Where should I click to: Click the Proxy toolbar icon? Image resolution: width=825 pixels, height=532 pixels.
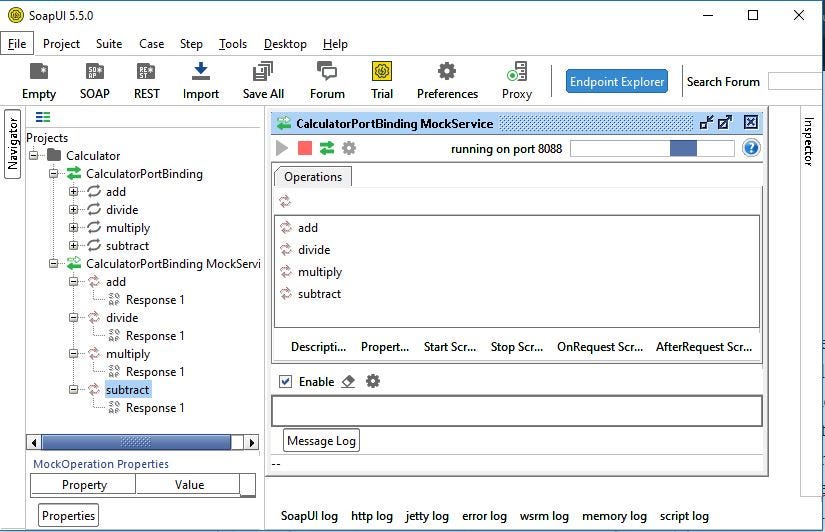pos(517,82)
